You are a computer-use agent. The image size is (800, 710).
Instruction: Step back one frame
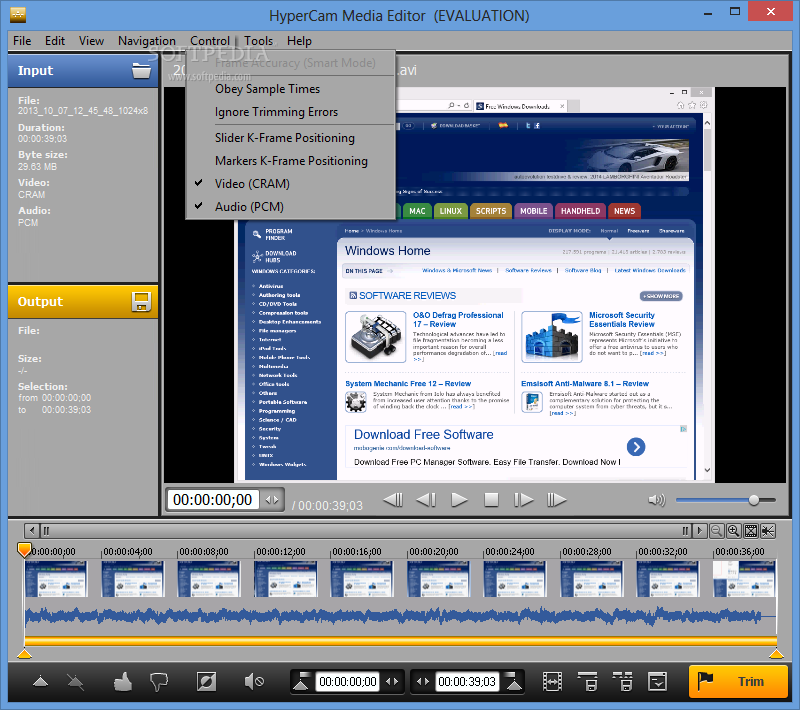(x=426, y=500)
